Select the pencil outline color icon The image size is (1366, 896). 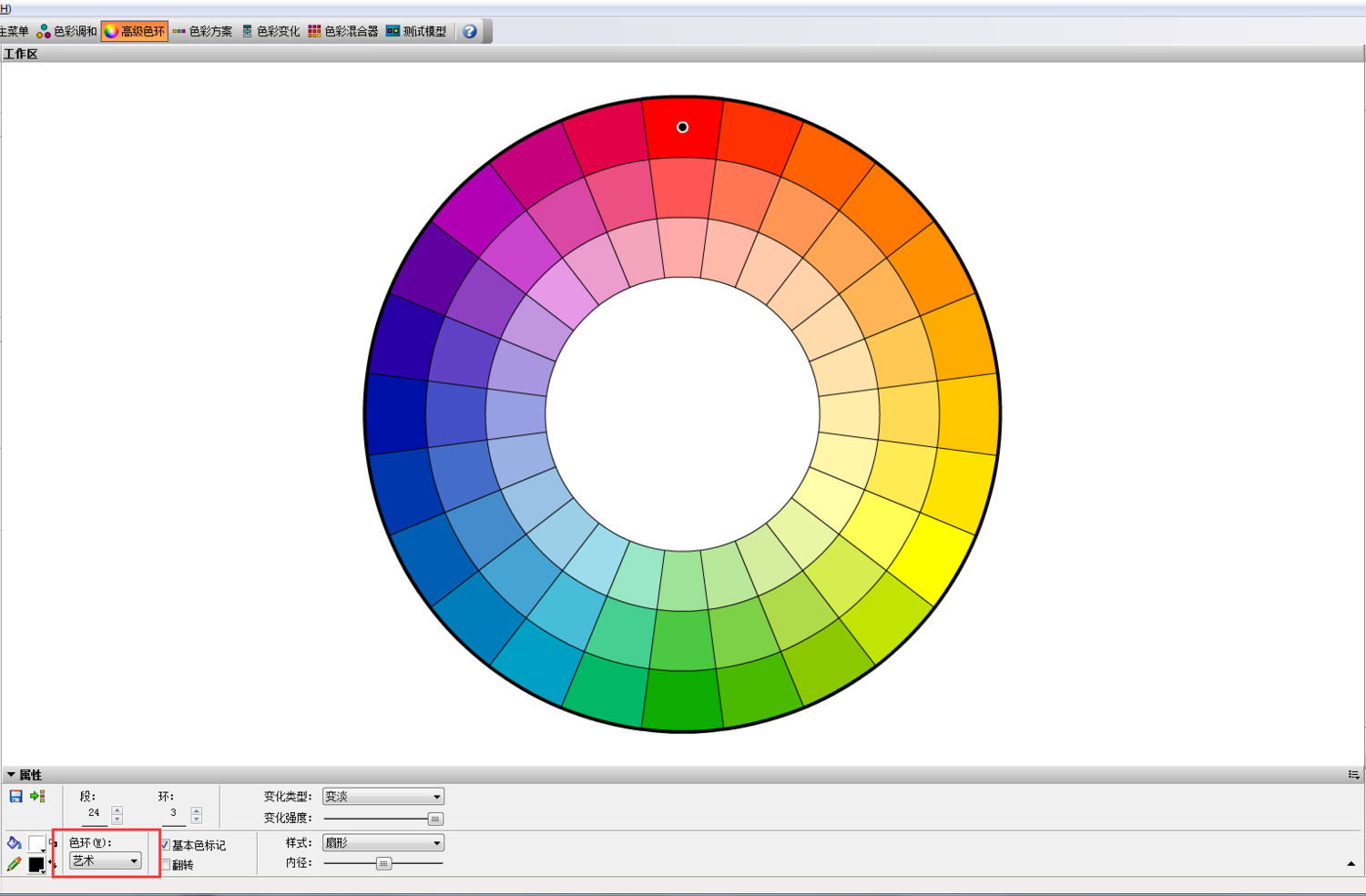coord(14,864)
